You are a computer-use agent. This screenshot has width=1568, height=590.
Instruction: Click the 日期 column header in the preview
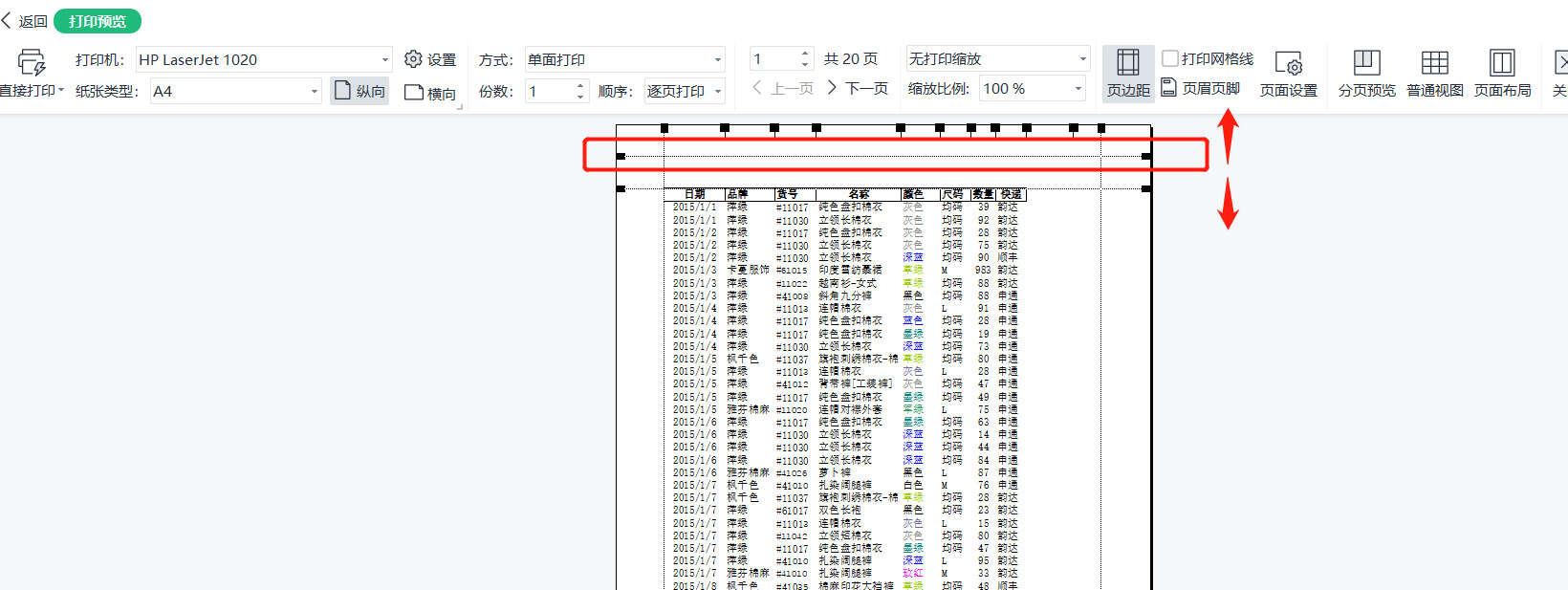click(694, 194)
